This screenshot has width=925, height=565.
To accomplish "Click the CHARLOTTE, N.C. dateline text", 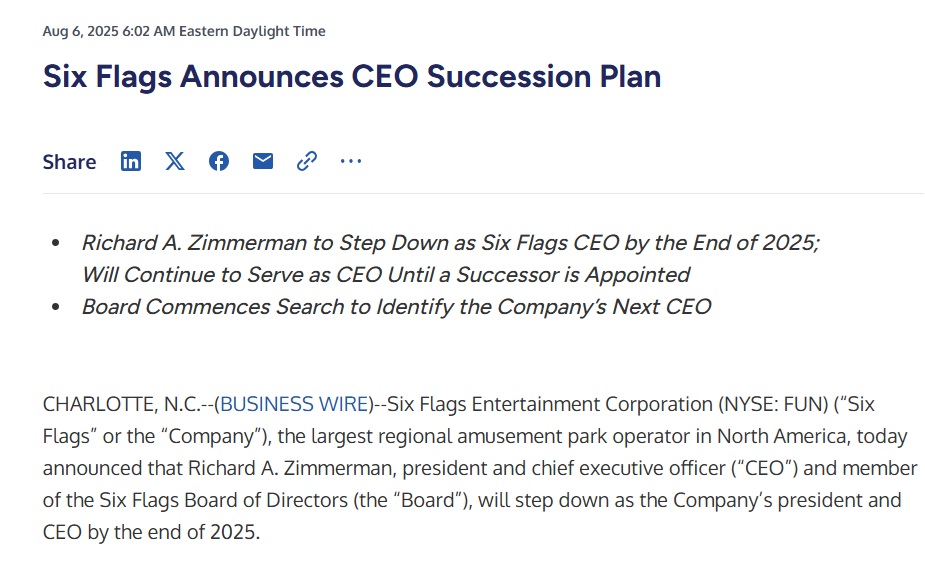I will point(121,404).
